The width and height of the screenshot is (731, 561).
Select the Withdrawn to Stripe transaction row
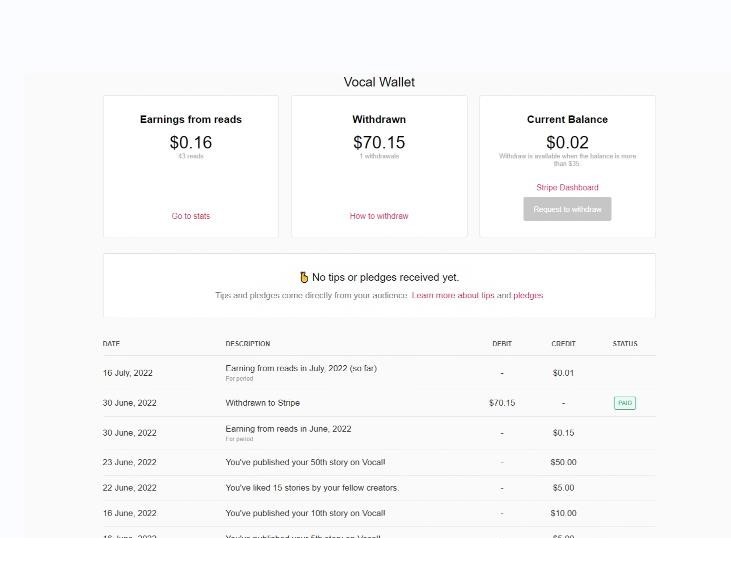click(x=379, y=403)
